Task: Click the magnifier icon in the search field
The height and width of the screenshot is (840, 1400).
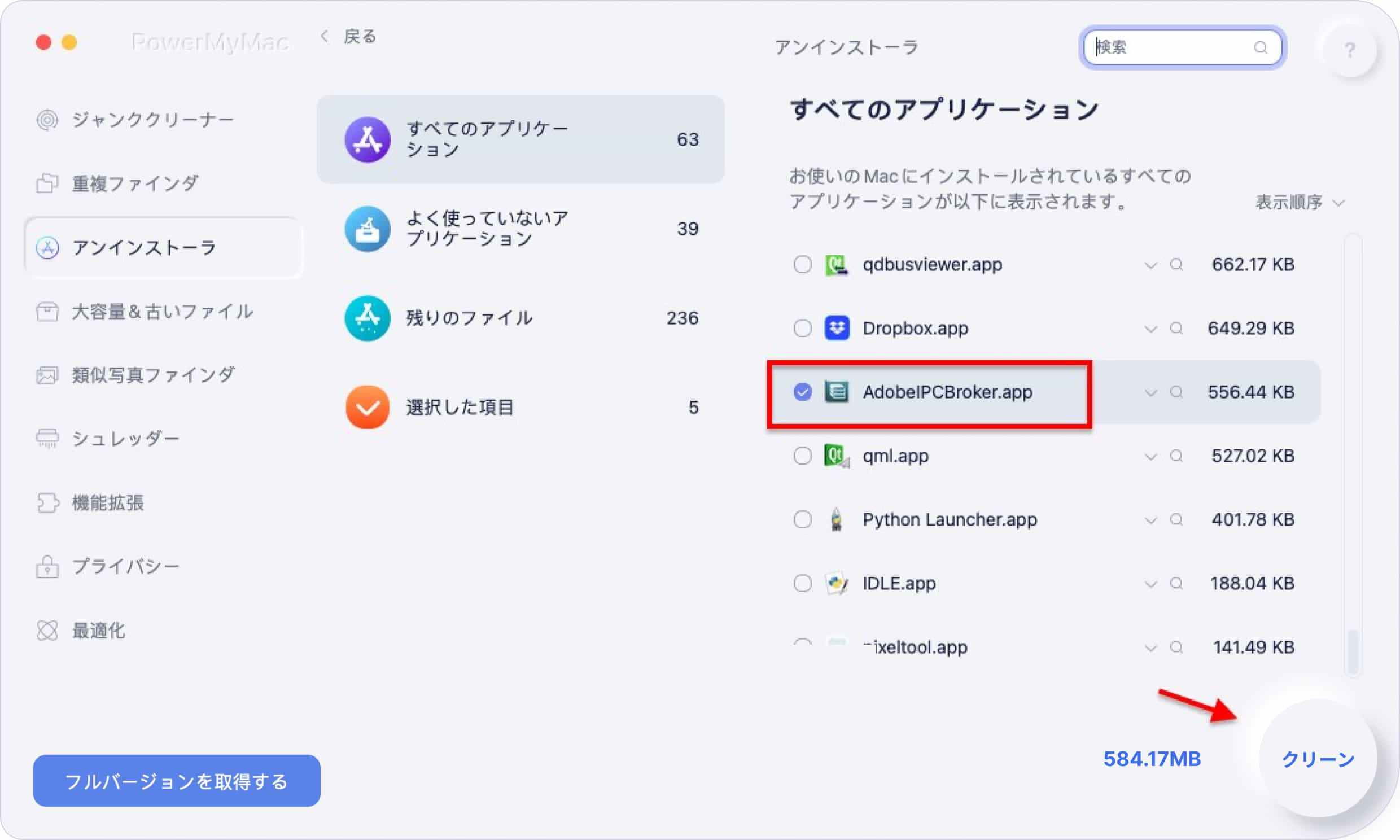Action: [x=1261, y=47]
